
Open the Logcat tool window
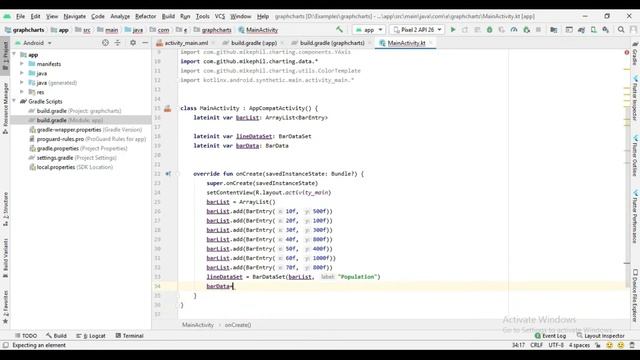coord(91,336)
